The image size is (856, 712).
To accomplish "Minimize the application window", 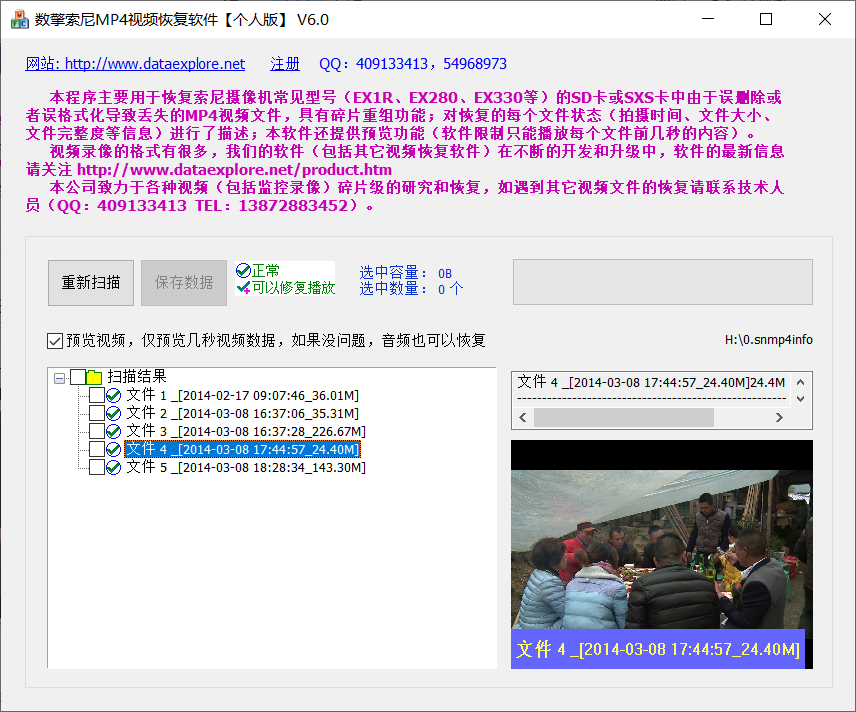I will [x=708, y=19].
